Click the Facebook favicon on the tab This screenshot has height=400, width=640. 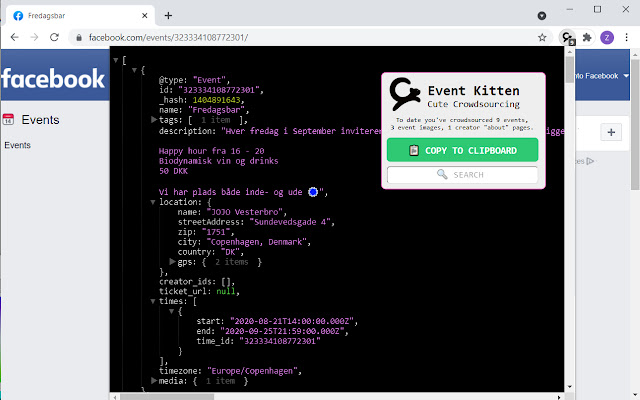pyautogui.click(x=18, y=16)
